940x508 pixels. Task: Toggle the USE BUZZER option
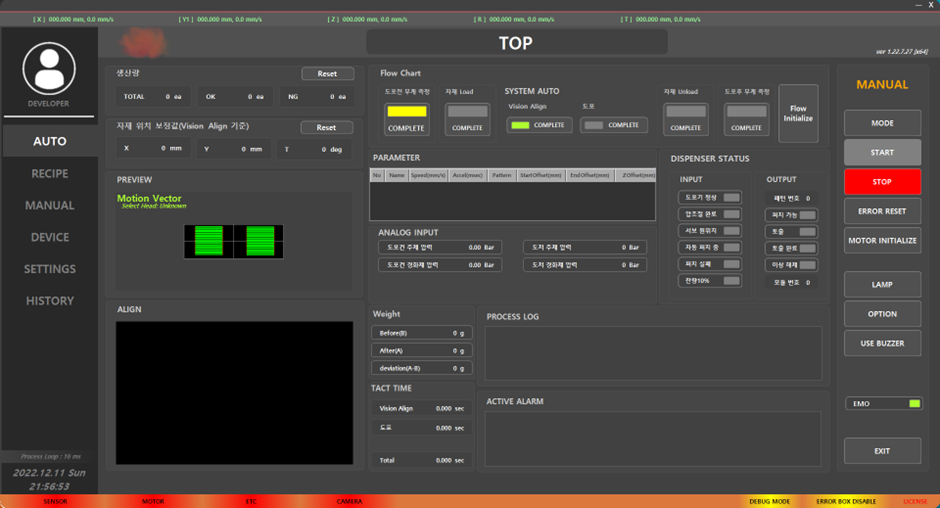pos(881,343)
